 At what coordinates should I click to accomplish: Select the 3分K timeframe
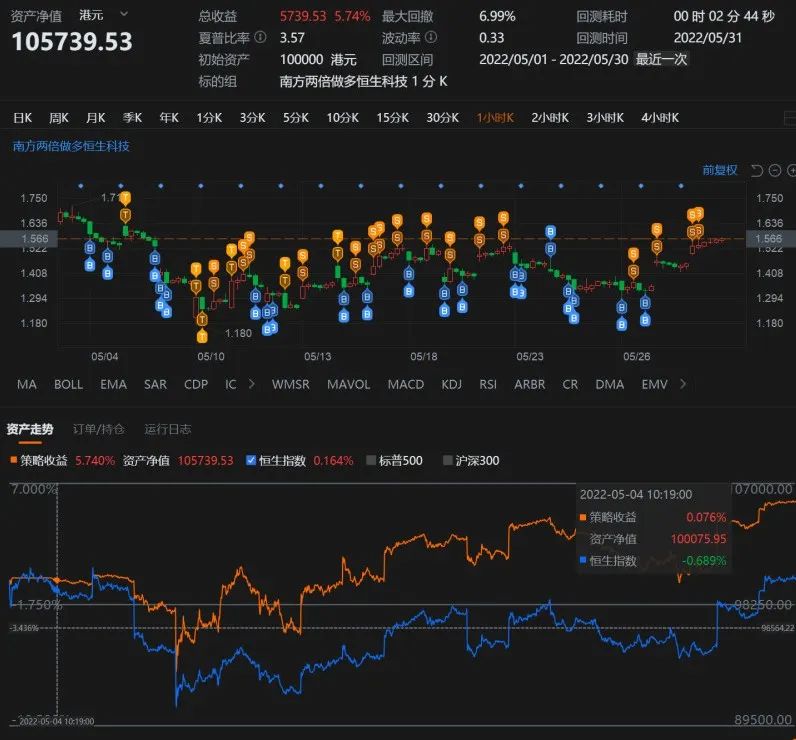tap(252, 118)
